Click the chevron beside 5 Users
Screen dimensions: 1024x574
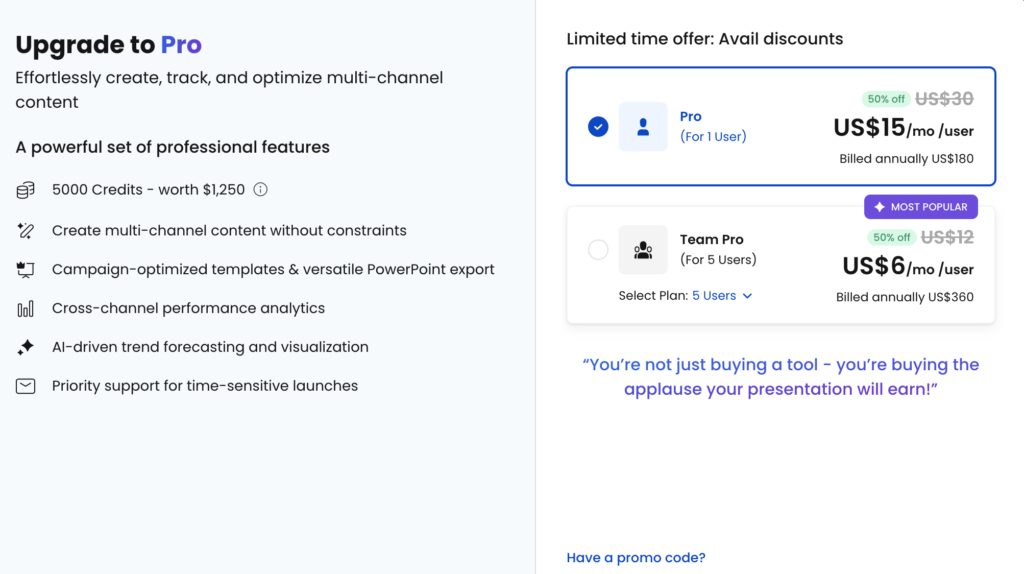point(747,296)
